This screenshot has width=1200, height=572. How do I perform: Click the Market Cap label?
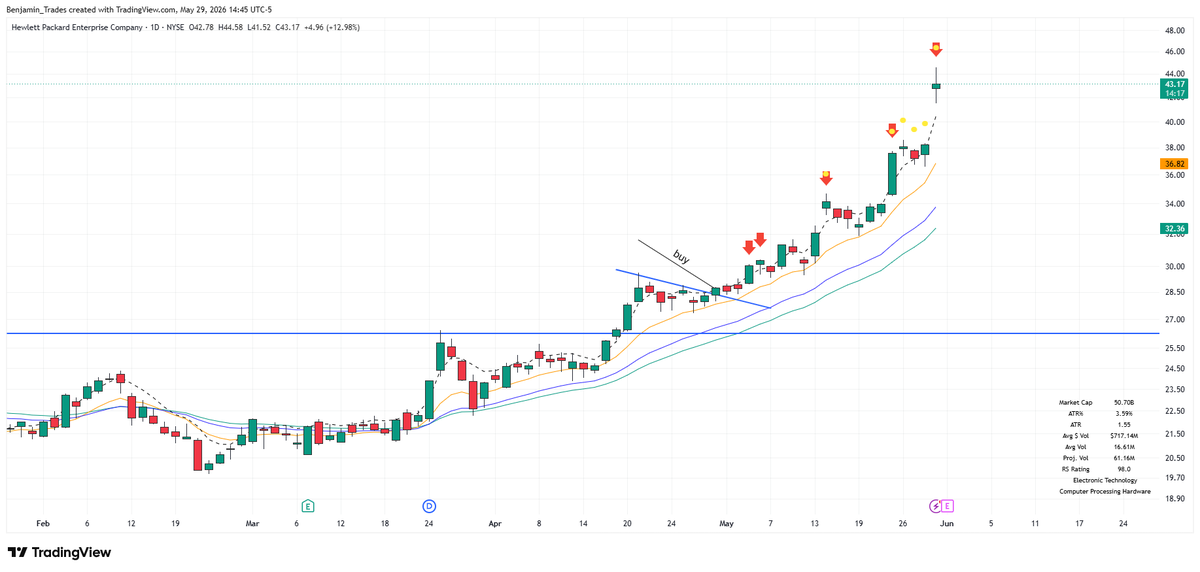[1076, 402]
